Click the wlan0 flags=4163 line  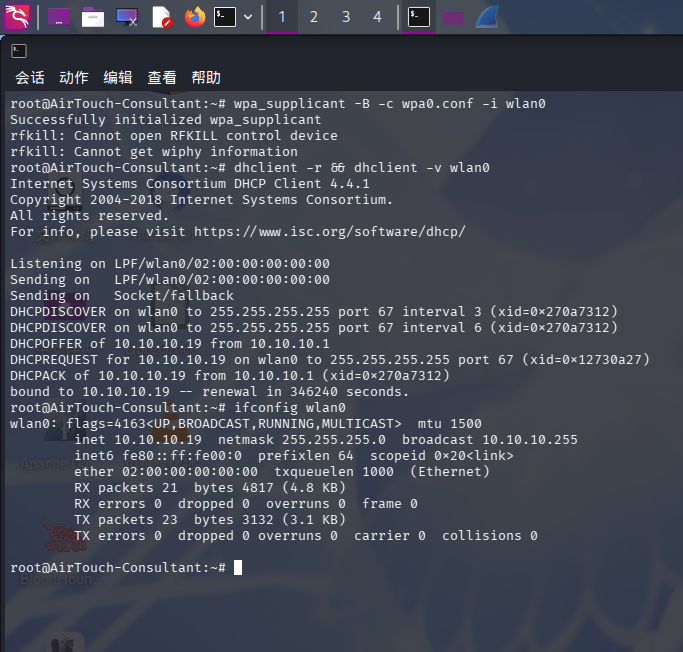point(246,424)
